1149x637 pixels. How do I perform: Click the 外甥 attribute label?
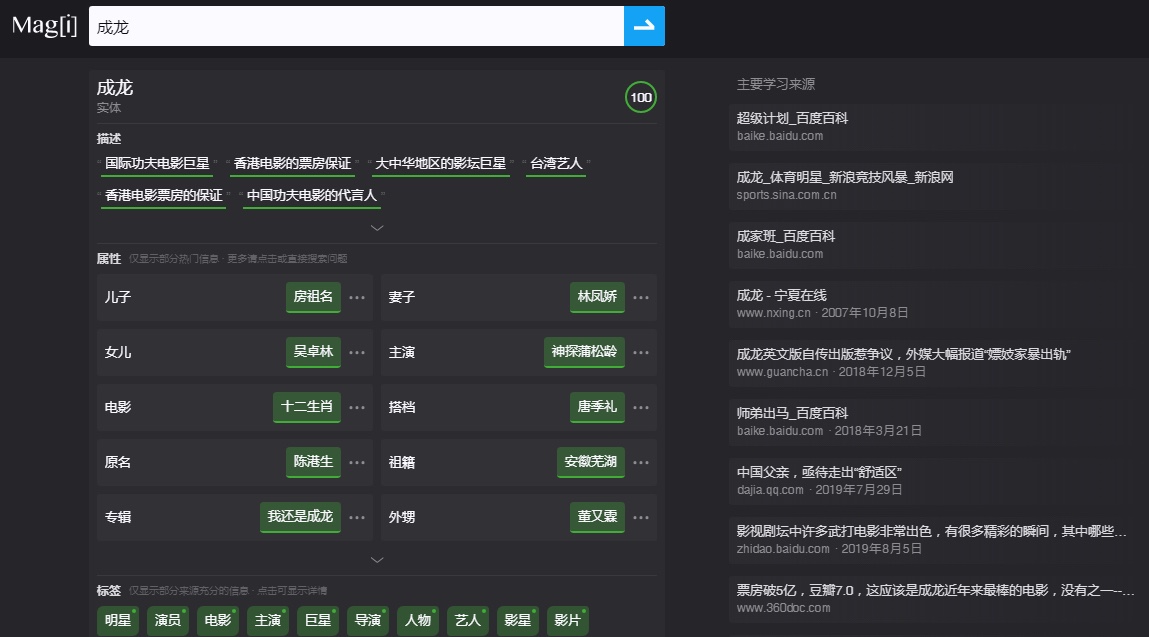click(402, 518)
